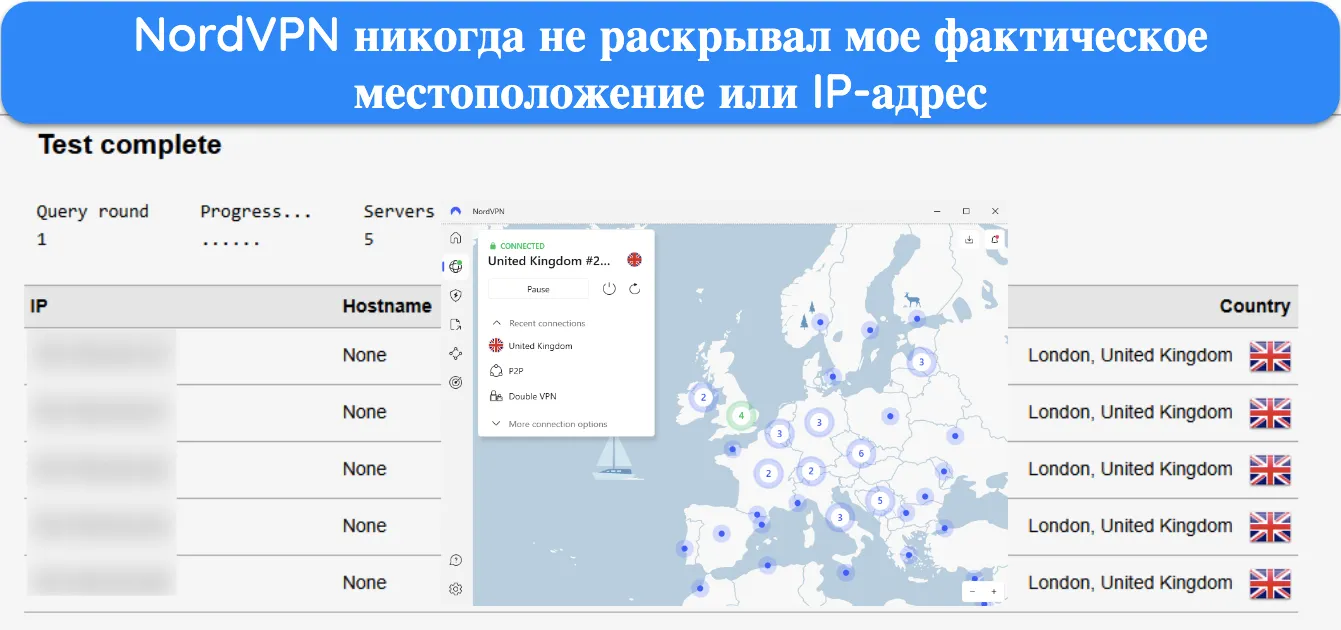Click the Hostname column header
This screenshot has height=630, width=1341.
point(387,306)
